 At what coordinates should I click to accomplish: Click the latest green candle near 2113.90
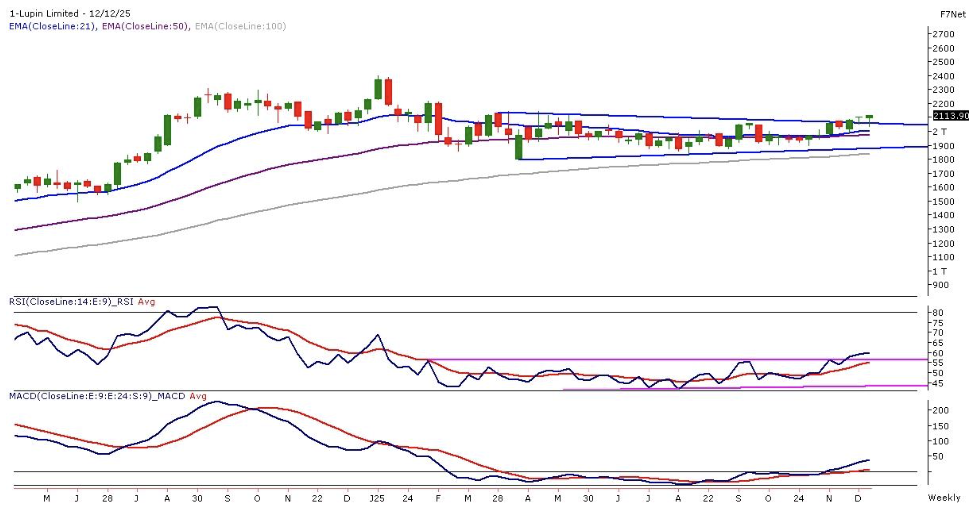pyautogui.click(x=869, y=118)
